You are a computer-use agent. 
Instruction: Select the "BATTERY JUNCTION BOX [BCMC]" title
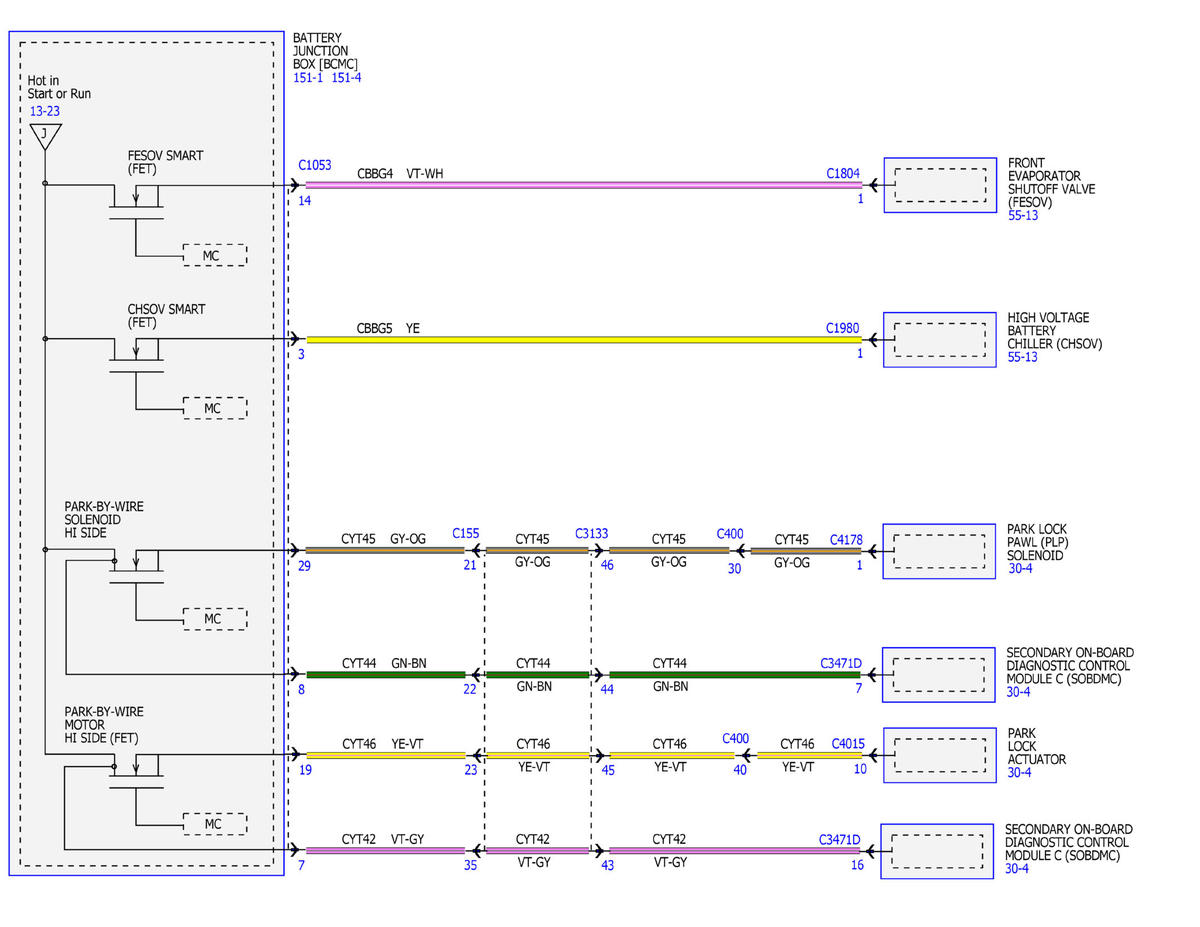click(x=325, y=51)
